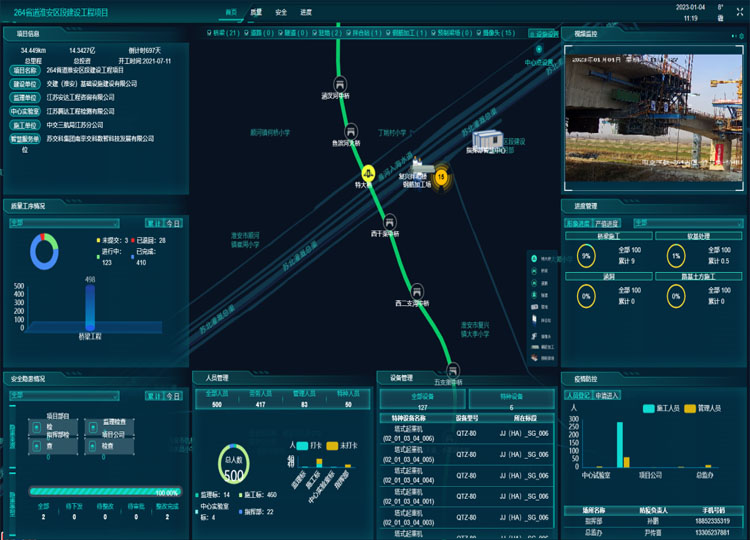Click the 100.00% striped progress bar
Viewport: 750px width, 540px height.
click(x=105, y=492)
